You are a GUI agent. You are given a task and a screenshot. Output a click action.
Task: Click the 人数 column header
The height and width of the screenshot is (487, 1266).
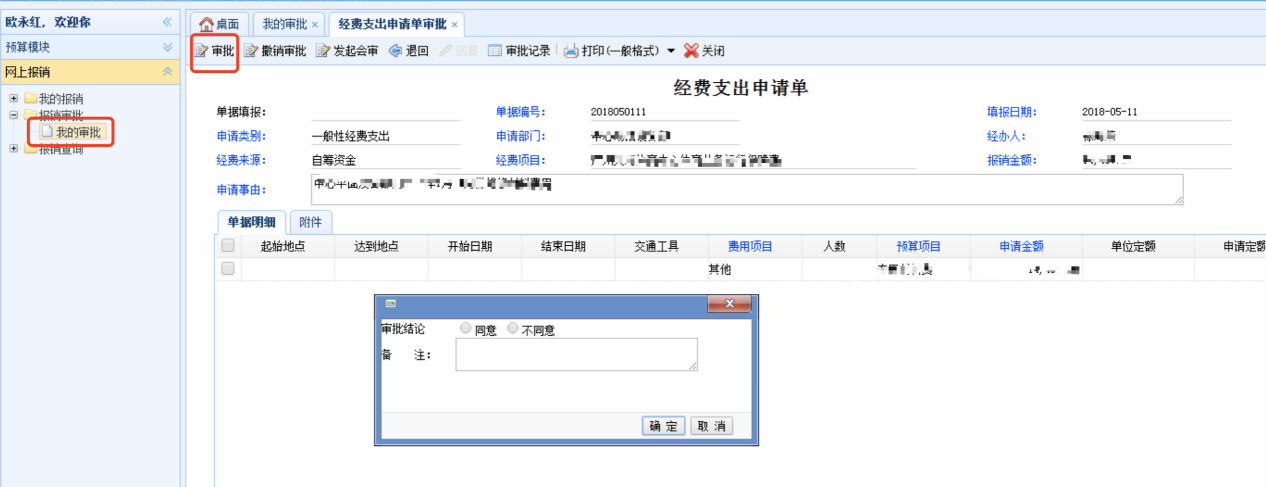pos(834,246)
